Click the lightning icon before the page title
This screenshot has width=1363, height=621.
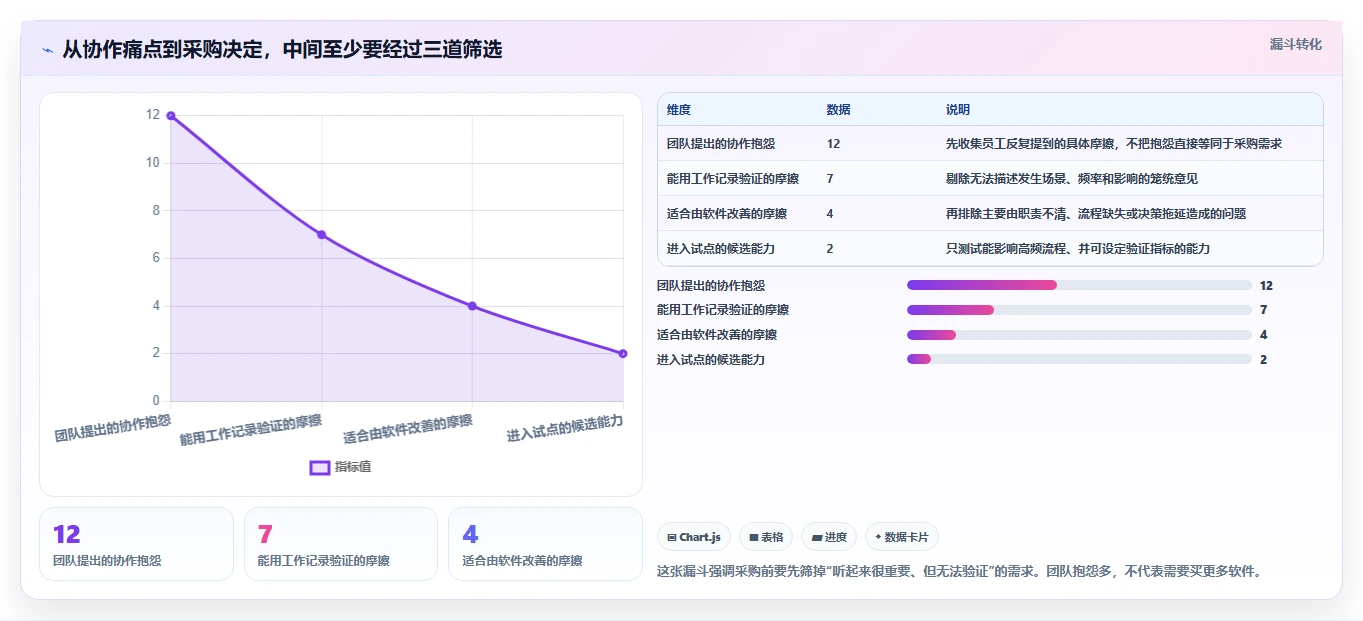[47, 50]
